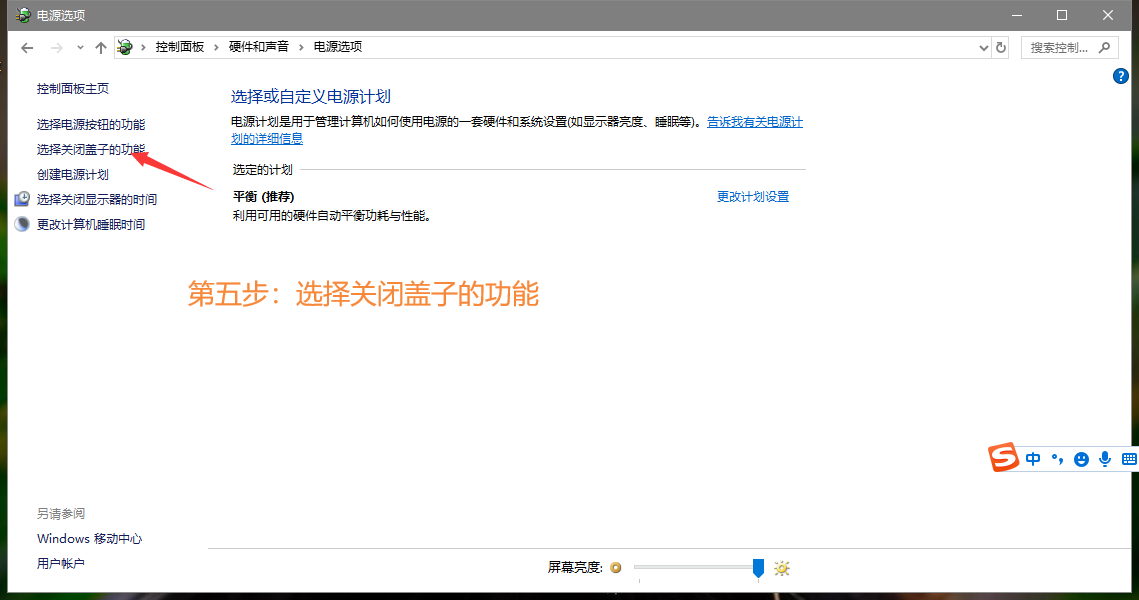This screenshot has height=600, width=1139.
Task: Toggle the Sogou punctuation mode icon
Action: click(1057, 459)
